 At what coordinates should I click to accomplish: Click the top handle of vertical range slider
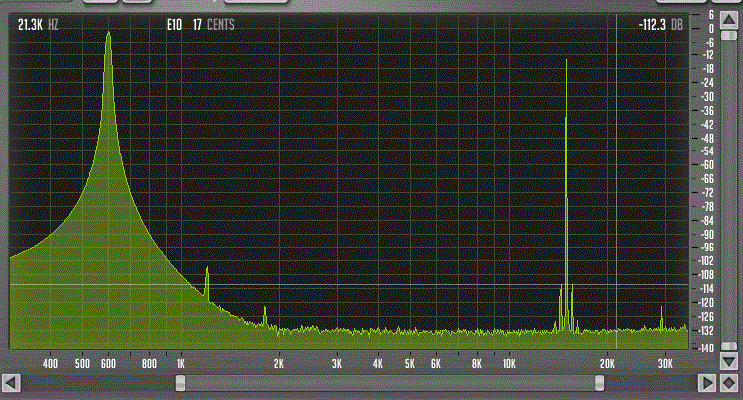click(729, 36)
